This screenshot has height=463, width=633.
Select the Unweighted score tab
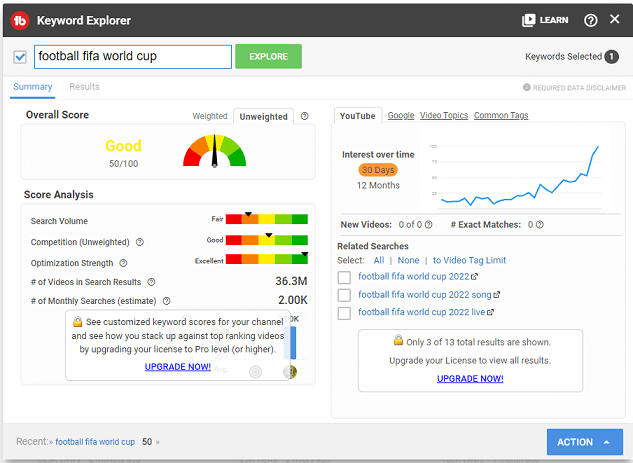(264, 117)
